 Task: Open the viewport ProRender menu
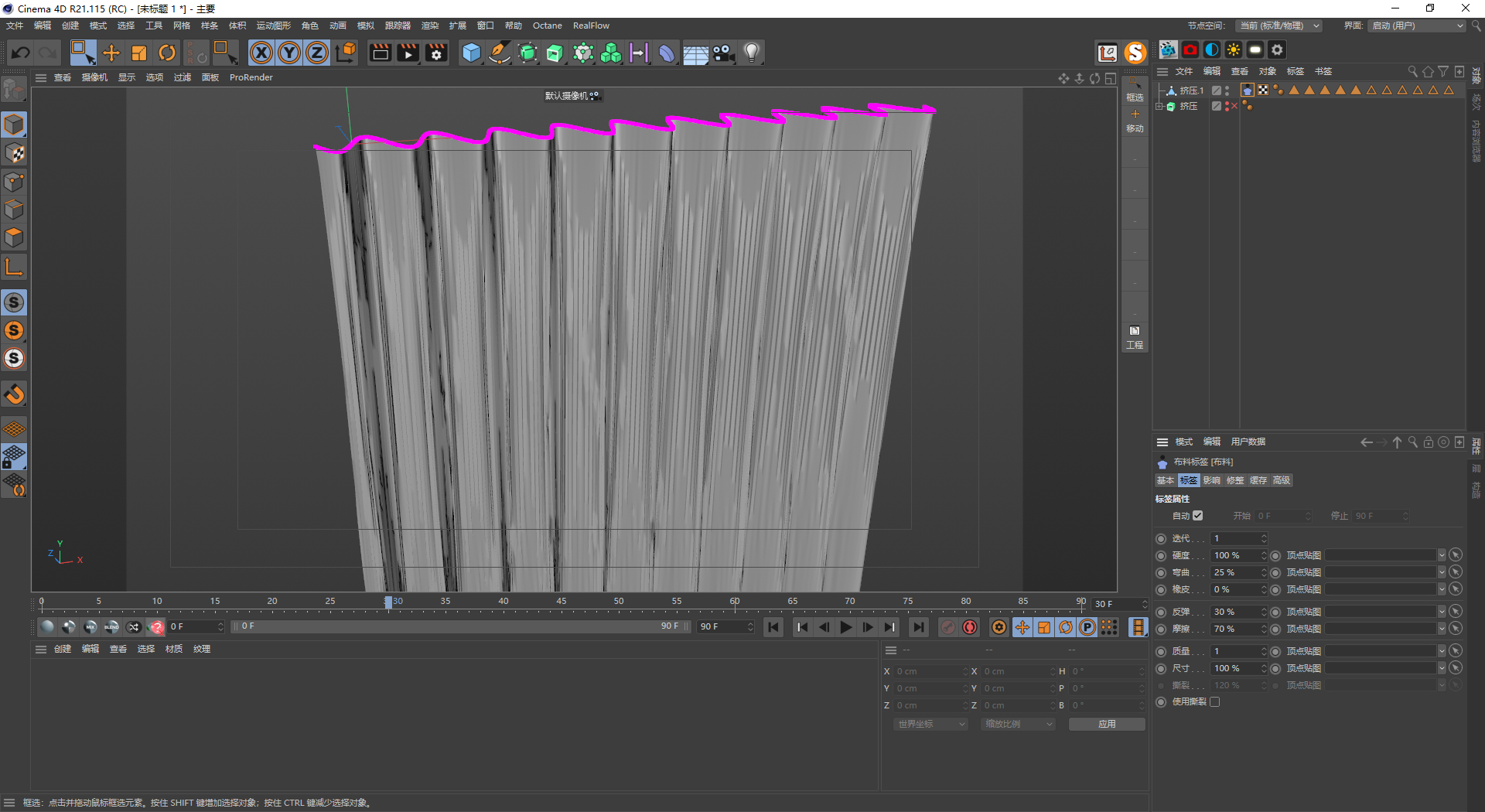click(x=251, y=77)
